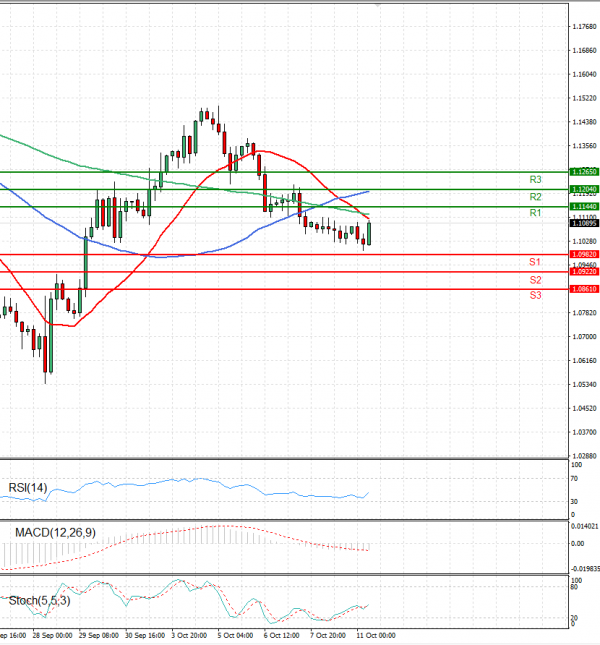
Task: Click the R1 resistance label
Action: 535,213
